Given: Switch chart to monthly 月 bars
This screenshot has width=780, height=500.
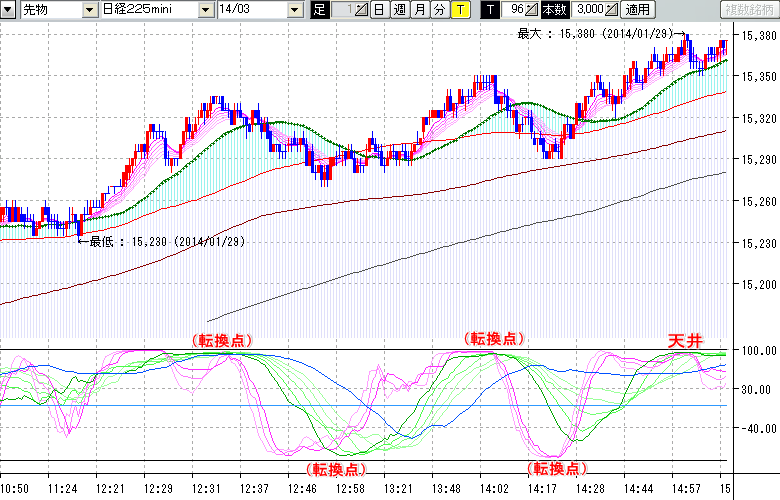Looking at the screenshot, I should click(419, 10).
